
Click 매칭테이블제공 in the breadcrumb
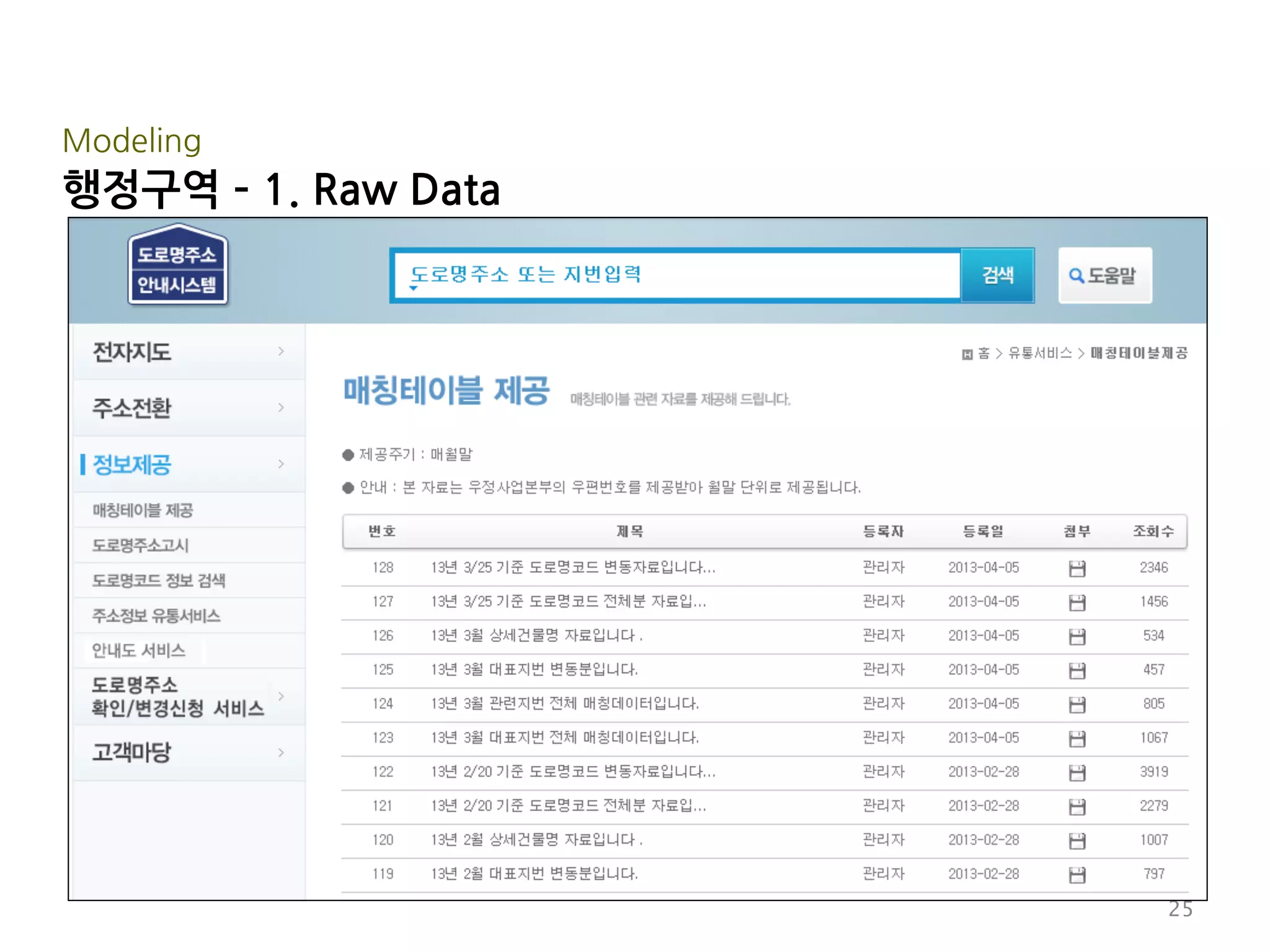click(x=1139, y=353)
